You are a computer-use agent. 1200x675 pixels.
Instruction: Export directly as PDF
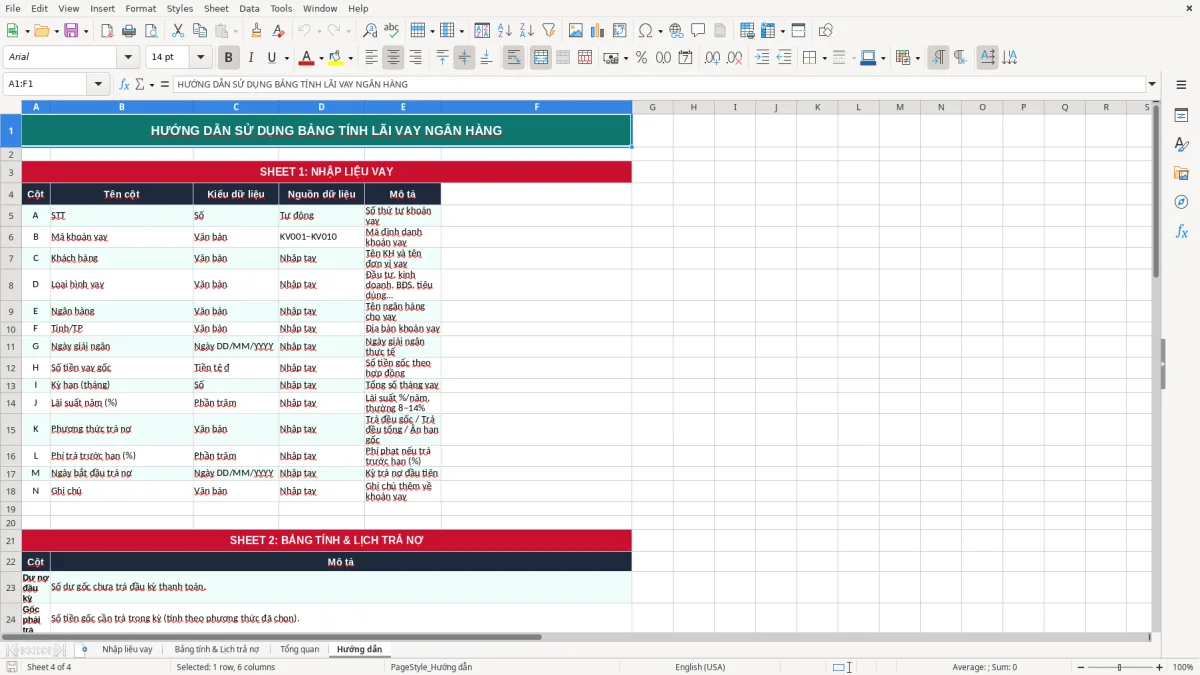(106, 31)
